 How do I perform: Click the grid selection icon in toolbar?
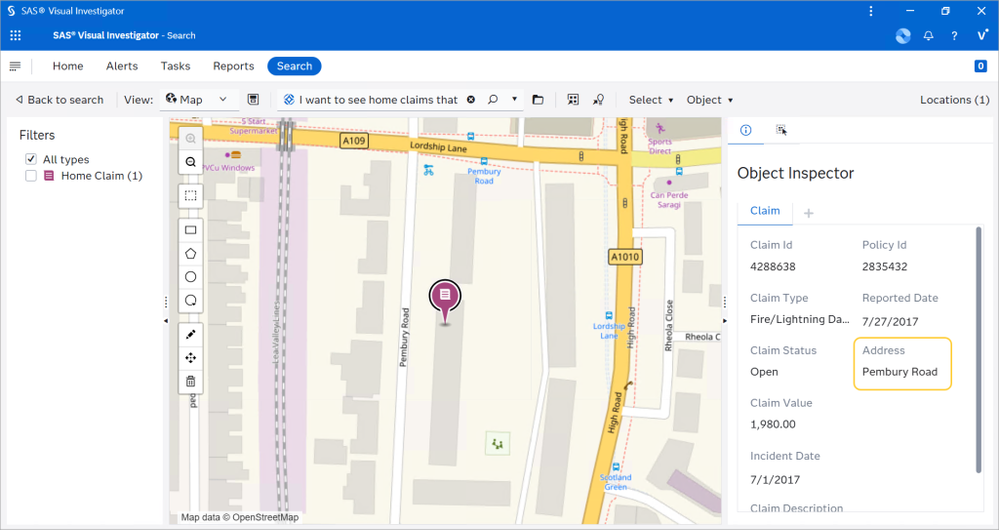point(573,99)
